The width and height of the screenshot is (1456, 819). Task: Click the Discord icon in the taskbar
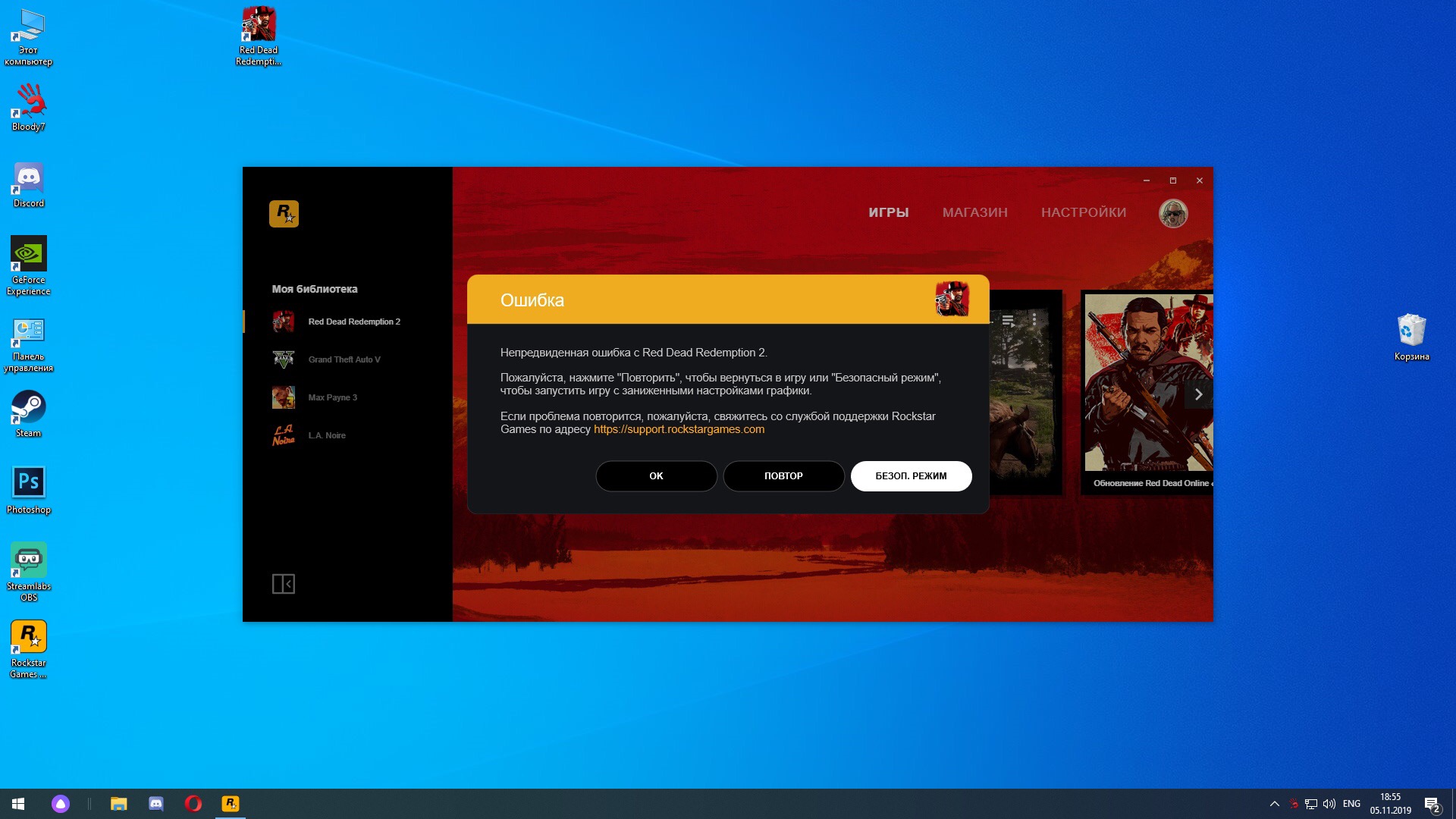tap(155, 804)
